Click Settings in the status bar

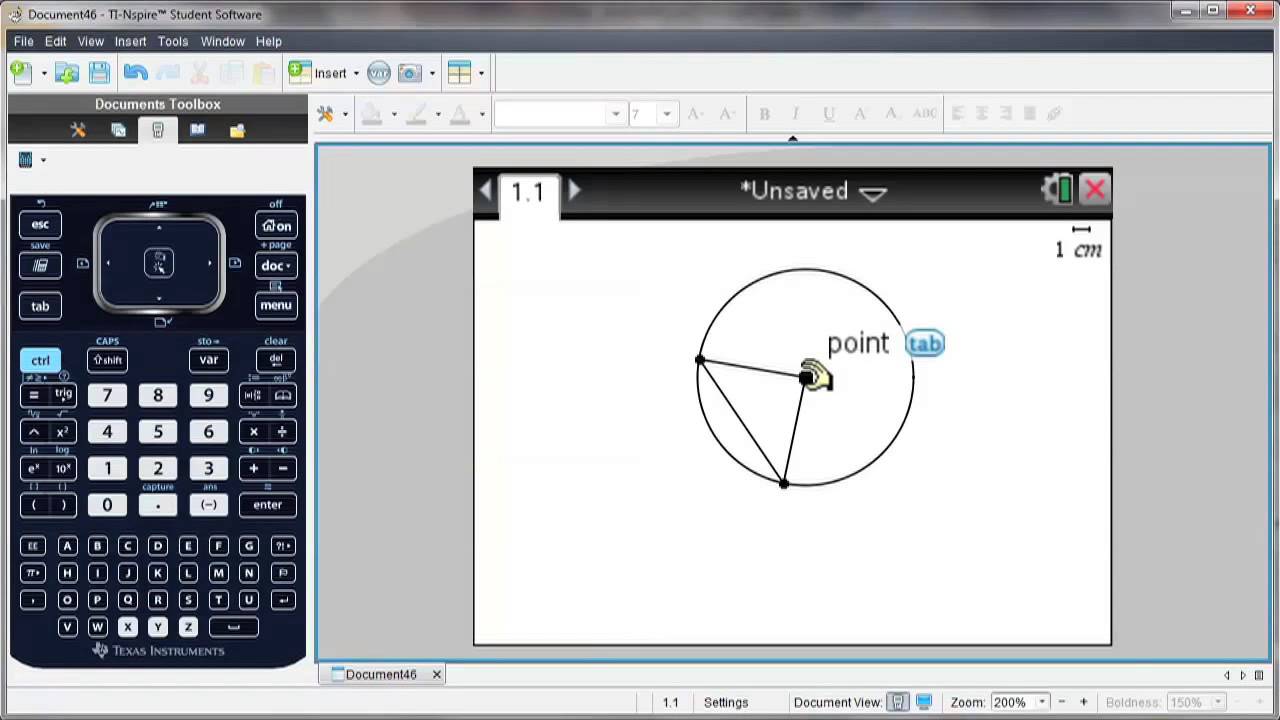(726, 702)
